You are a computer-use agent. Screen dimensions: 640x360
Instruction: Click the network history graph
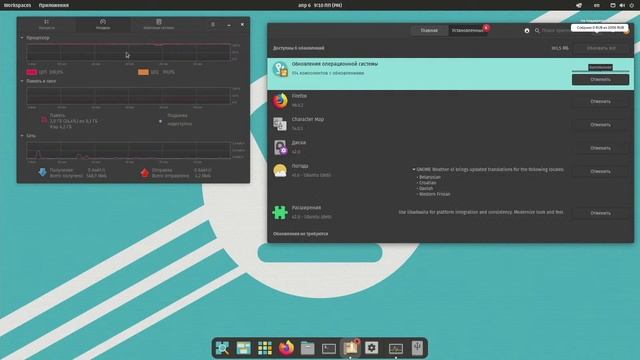[x=129, y=150]
